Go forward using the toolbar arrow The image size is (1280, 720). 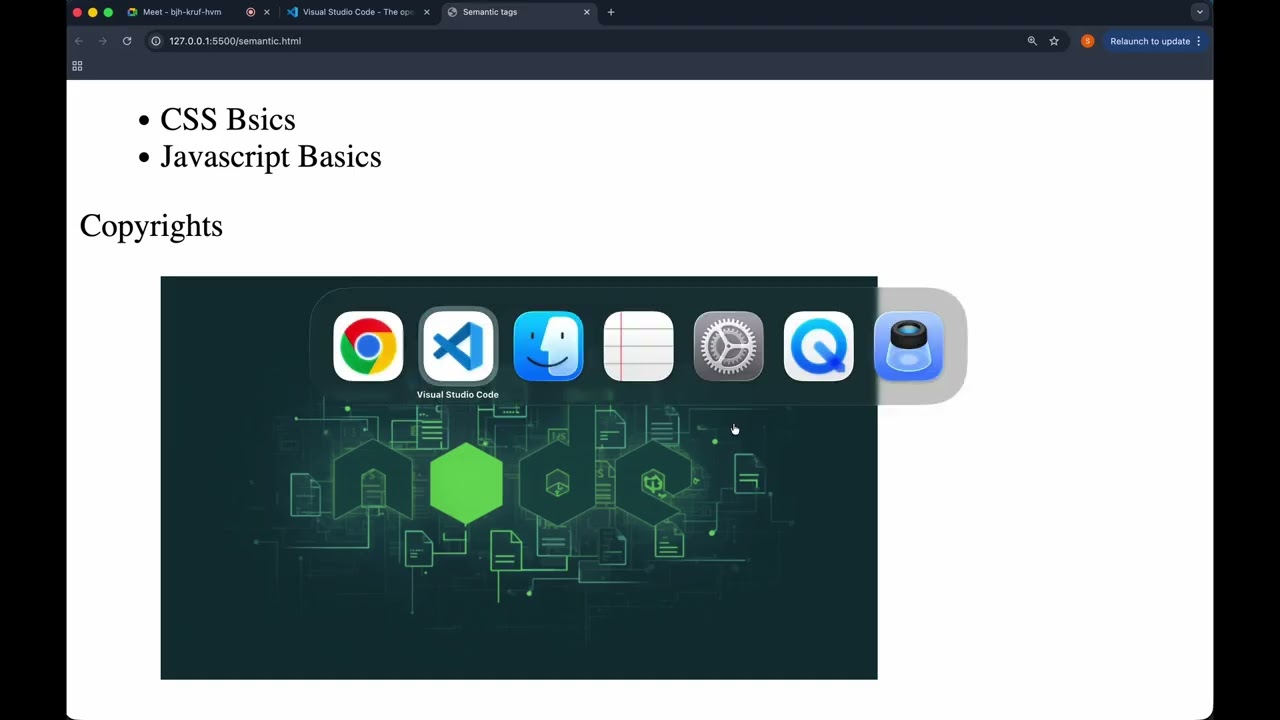click(x=102, y=41)
